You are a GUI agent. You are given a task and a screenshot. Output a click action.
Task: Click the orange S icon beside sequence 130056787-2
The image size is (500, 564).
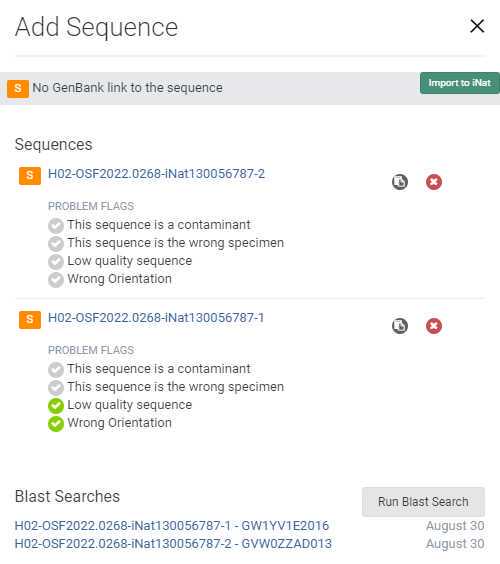pyautogui.click(x=30, y=176)
